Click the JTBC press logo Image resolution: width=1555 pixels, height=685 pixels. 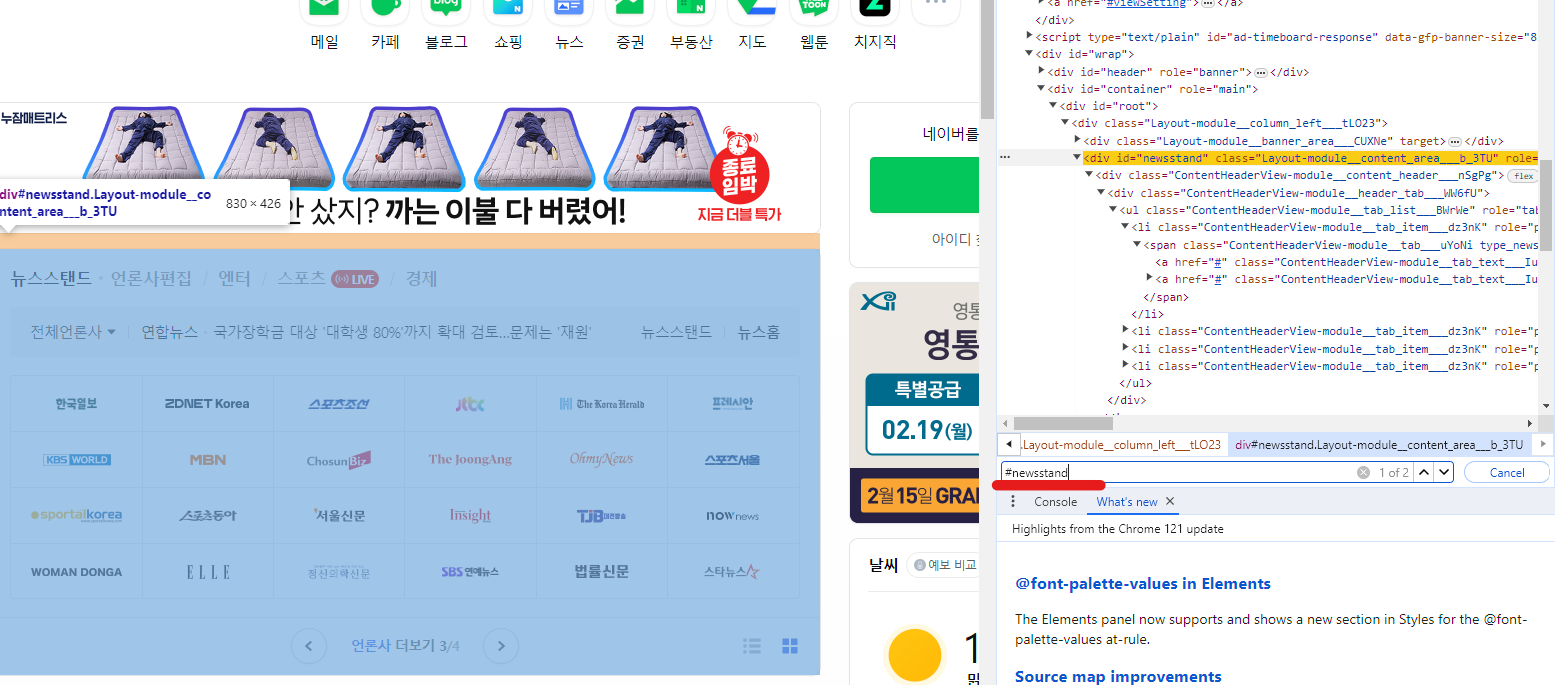[x=470, y=404]
